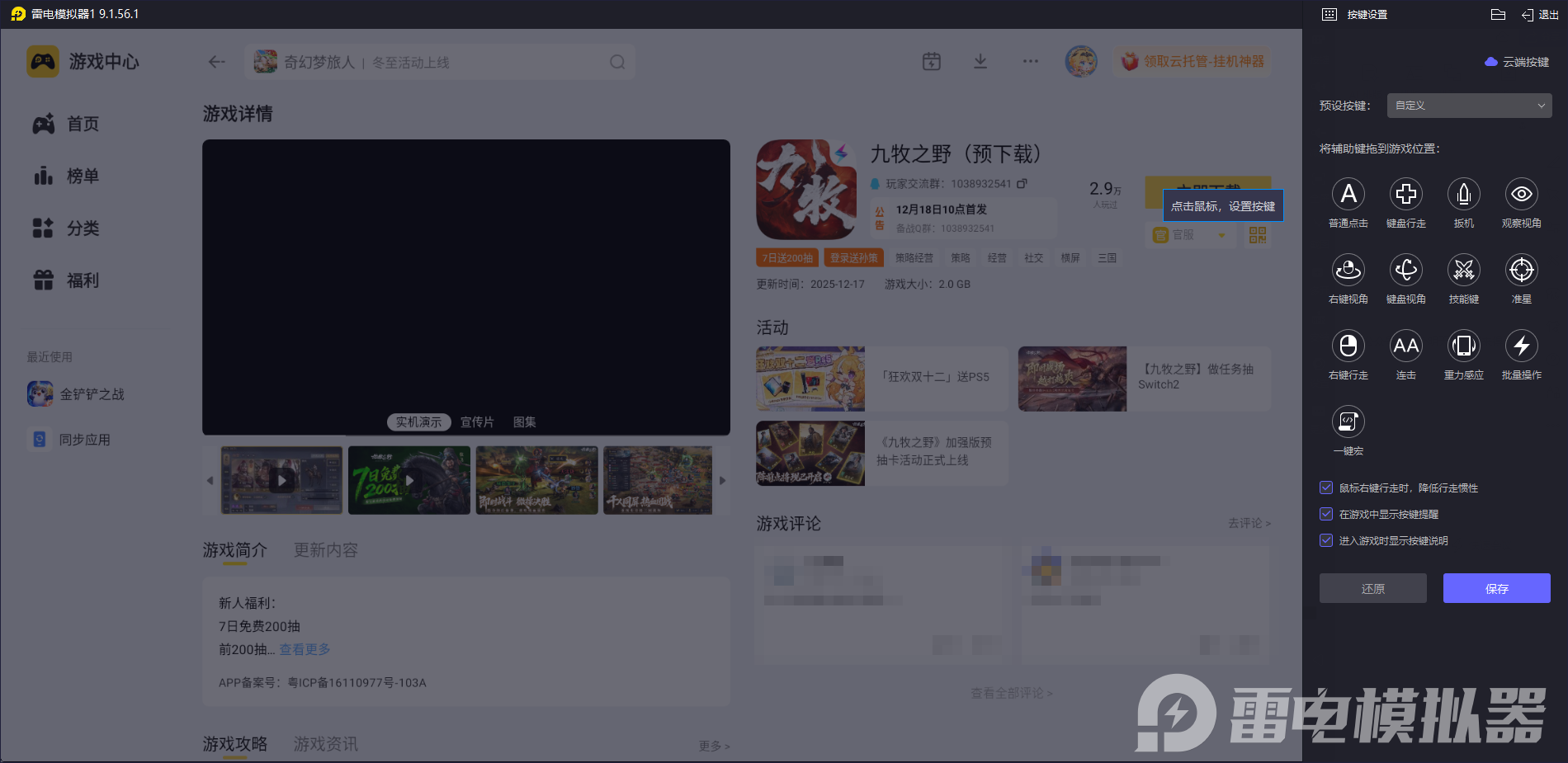Select the 一键宏 macro icon
Viewport: 1568px width, 763px height.
[x=1348, y=422]
